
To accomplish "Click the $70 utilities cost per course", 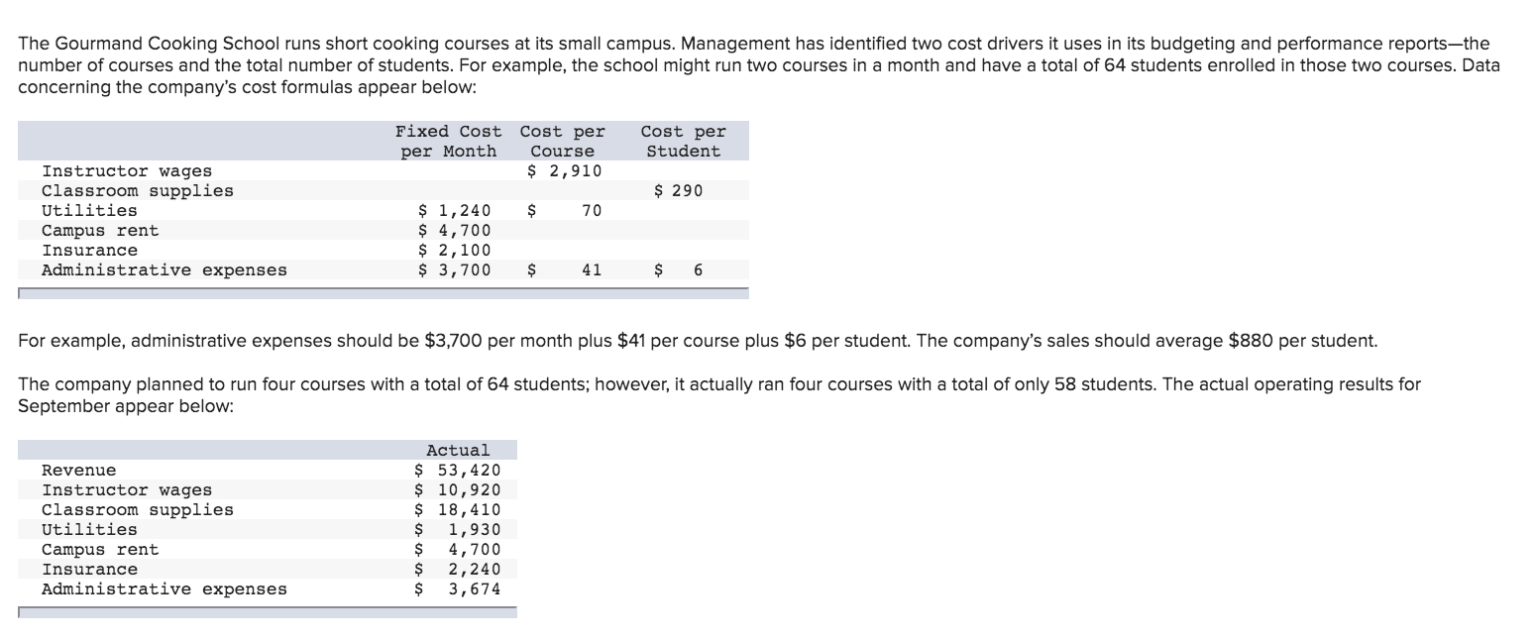I will click(x=590, y=211).
